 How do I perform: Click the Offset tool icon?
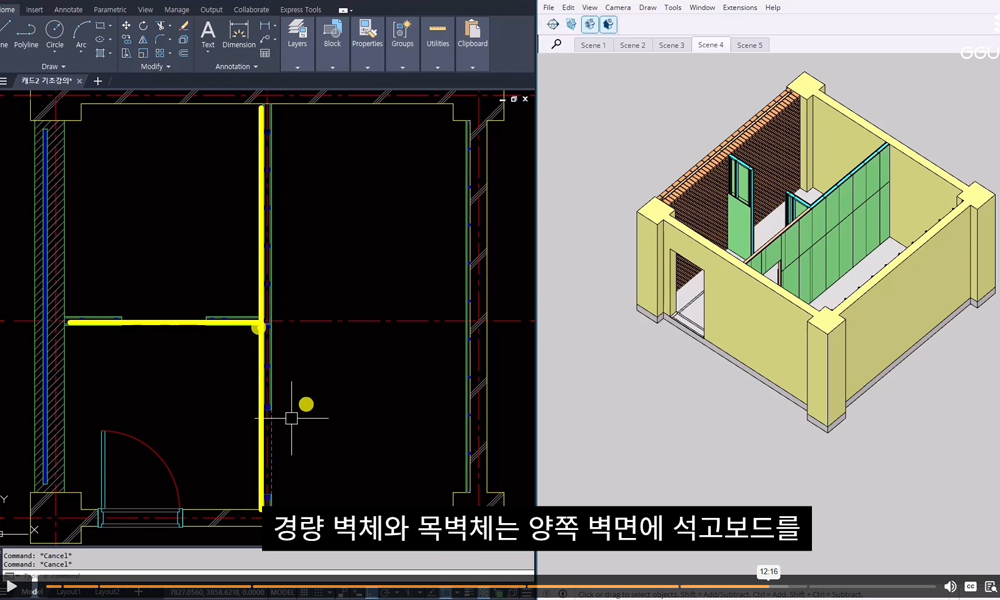click(x=184, y=54)
